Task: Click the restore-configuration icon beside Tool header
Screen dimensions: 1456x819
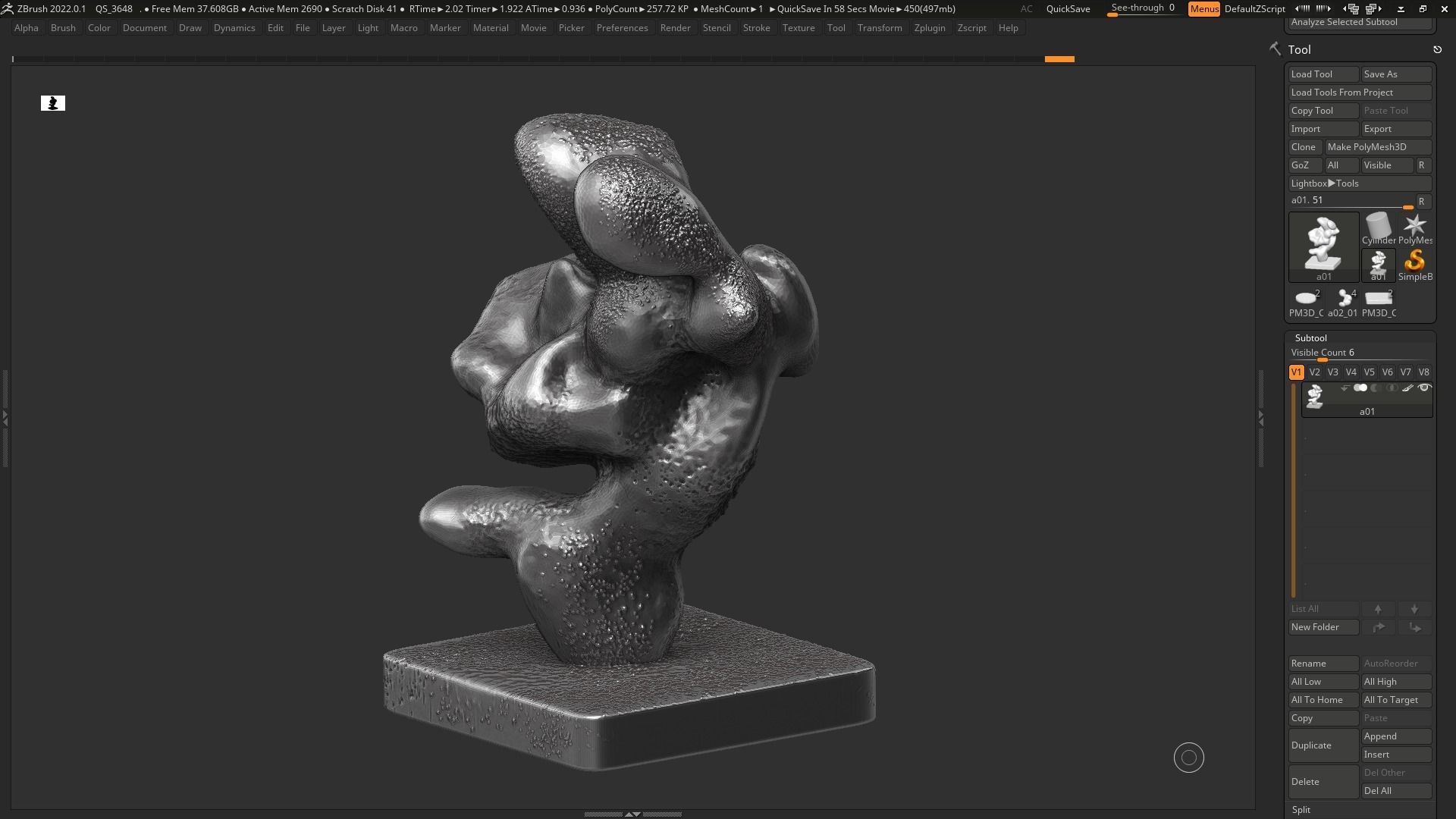Action: coord(1437,49)
